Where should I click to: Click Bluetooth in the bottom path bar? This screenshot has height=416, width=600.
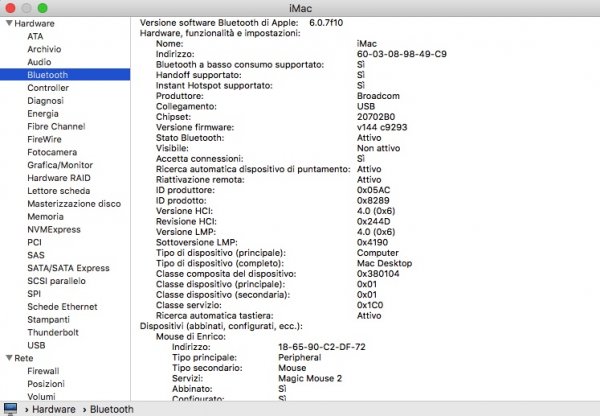click(x=111, y=409)
